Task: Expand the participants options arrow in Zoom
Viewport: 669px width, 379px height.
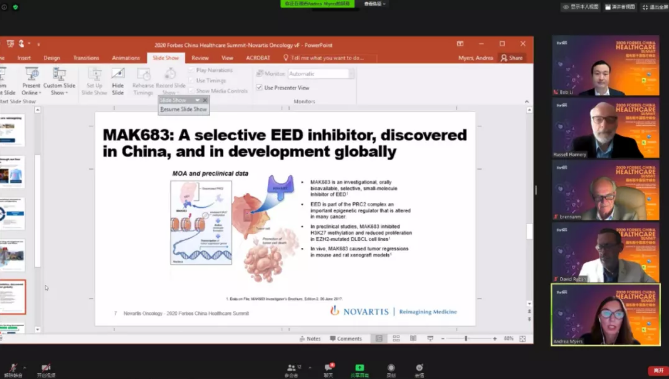Action: tap(310, 367)
